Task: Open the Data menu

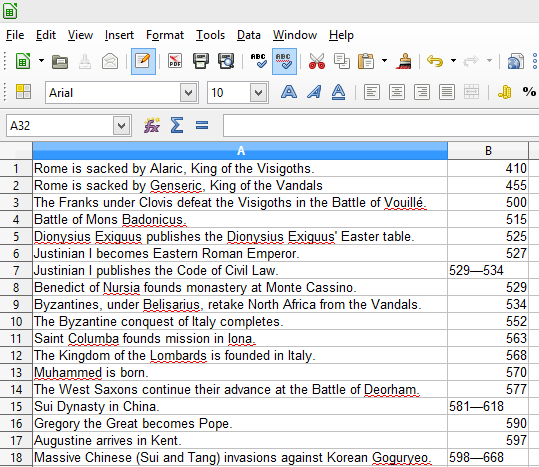Action: (x=249, y=35)
